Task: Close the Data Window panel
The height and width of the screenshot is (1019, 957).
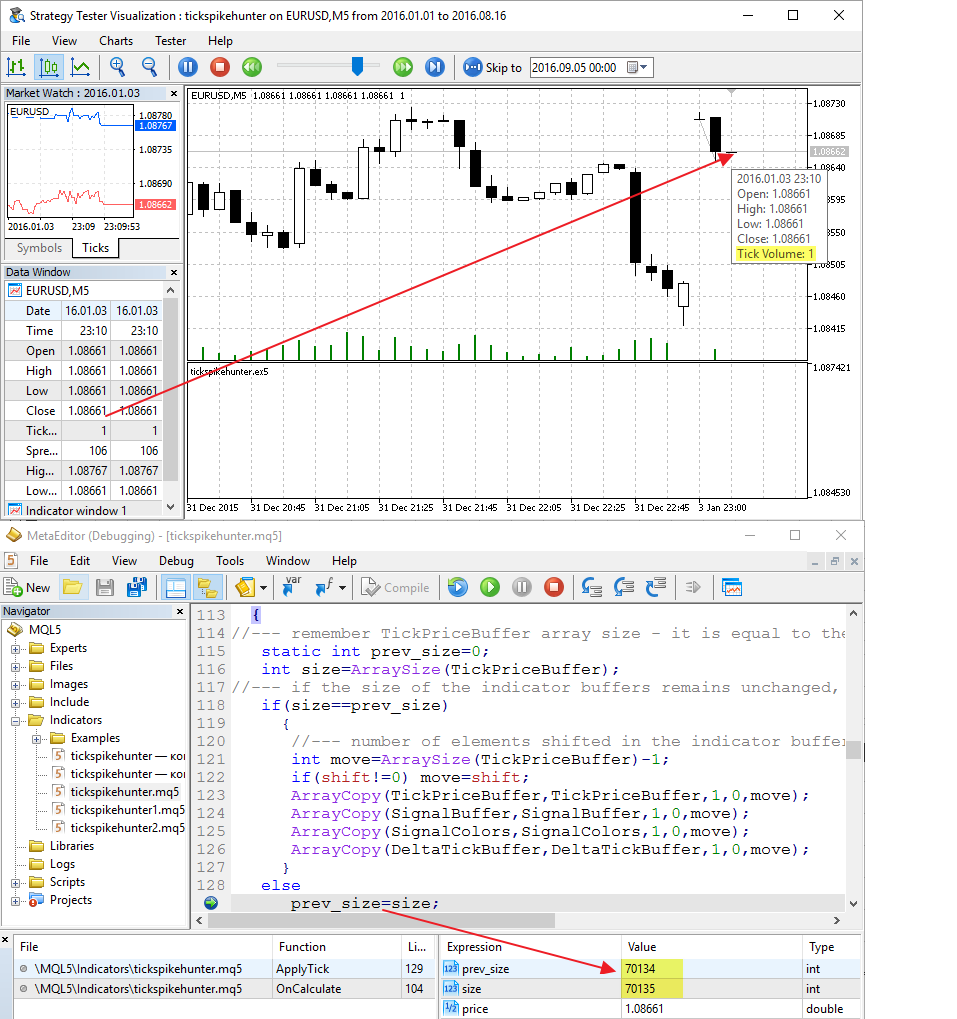Action: (174, 272)
